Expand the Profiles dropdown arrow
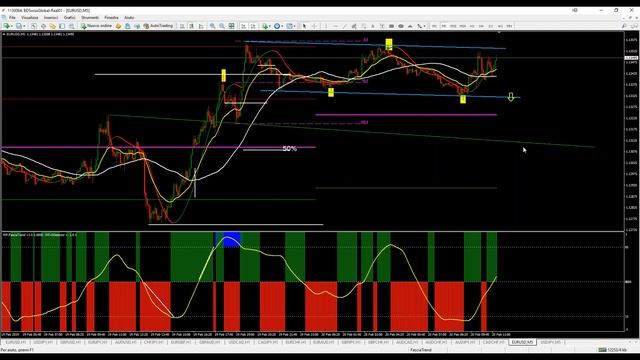640x360 pixels. [x=24, y=26]
